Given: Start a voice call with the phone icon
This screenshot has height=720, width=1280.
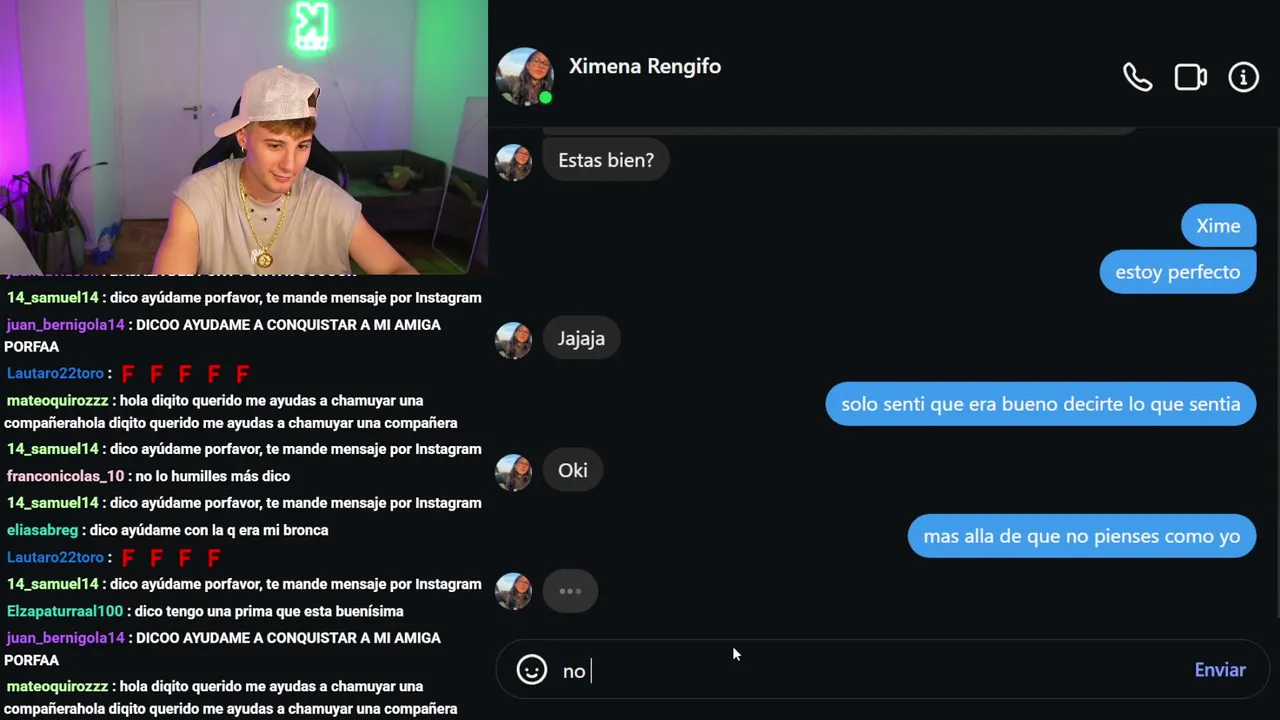Looking at the screenshot, I should pos(1137,77).
